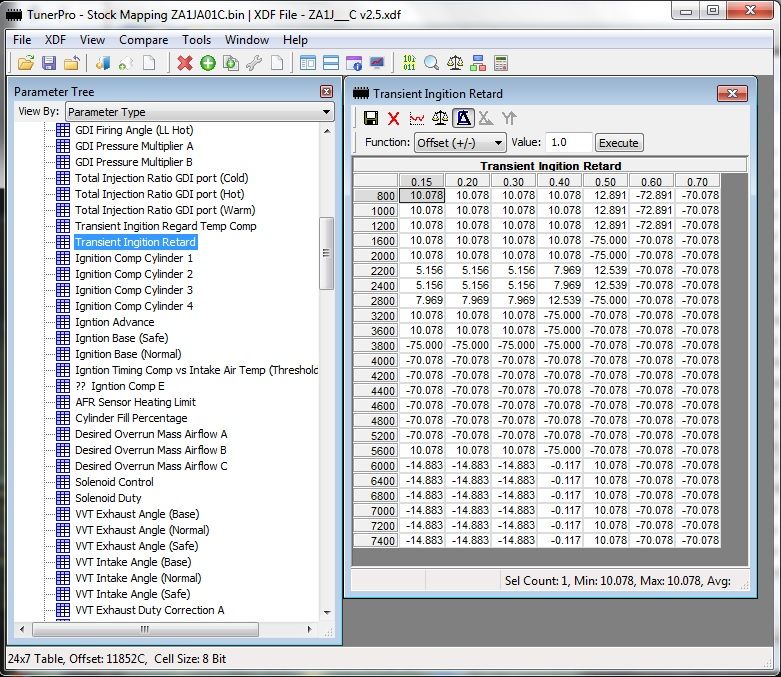This screenshot has height=677, width=781.
Task: Click the binary 101 hex editor icon
Action: [x=408, y=63]
